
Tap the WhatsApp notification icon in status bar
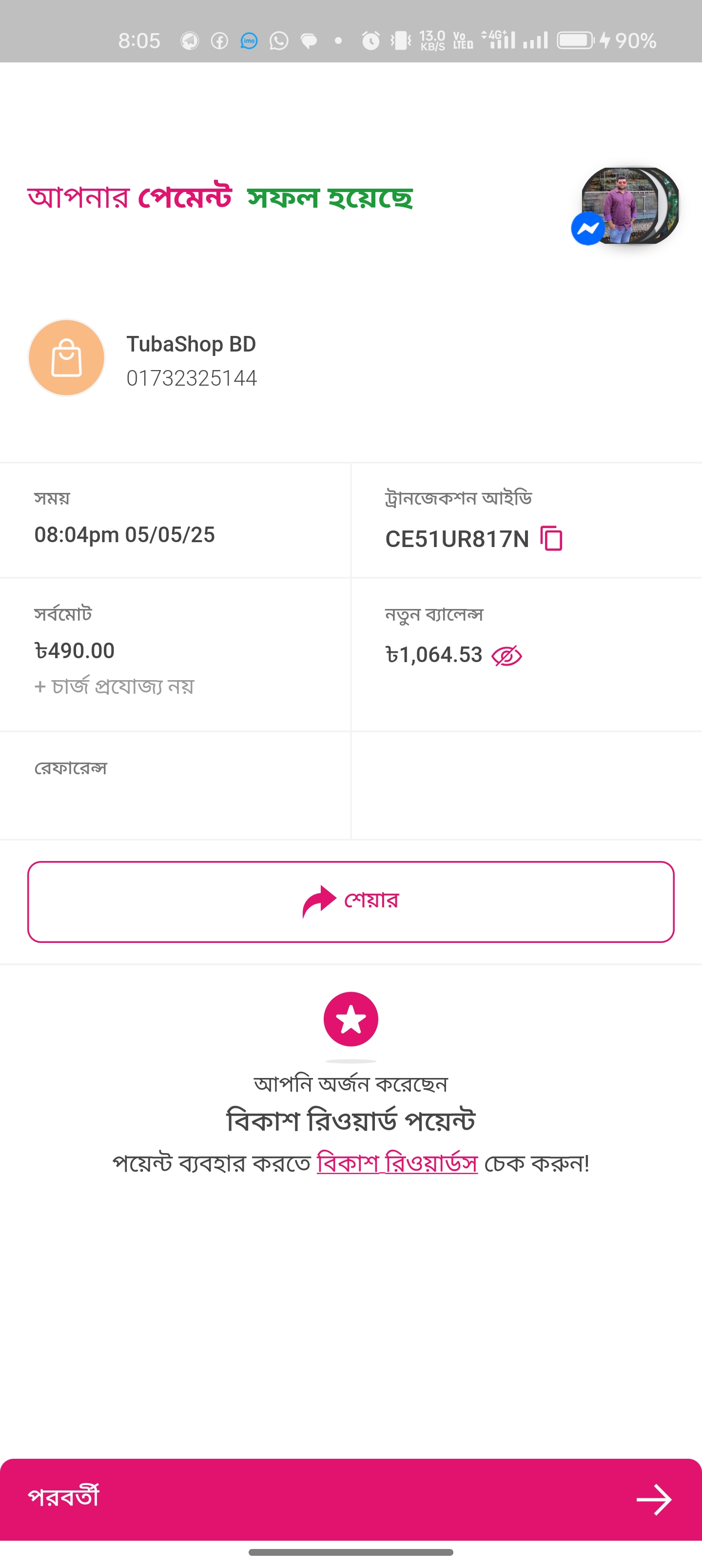pyautogui.click(x=279, y=41)
